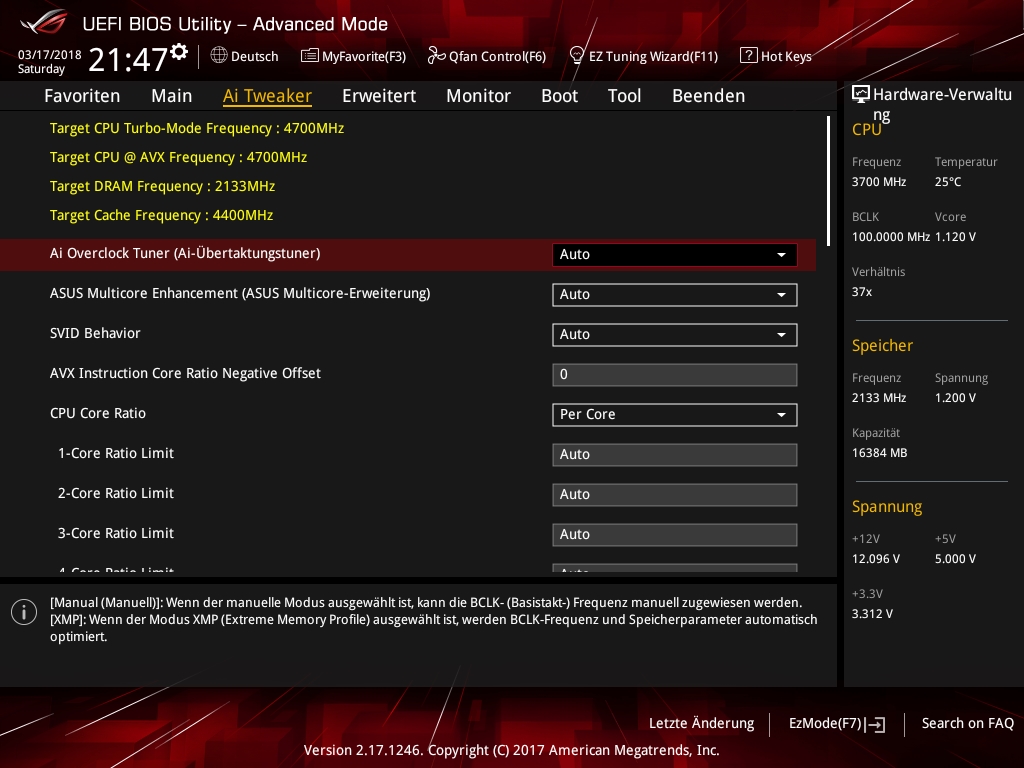Click the memory Spannung value 1.200 V

[955, 398]
